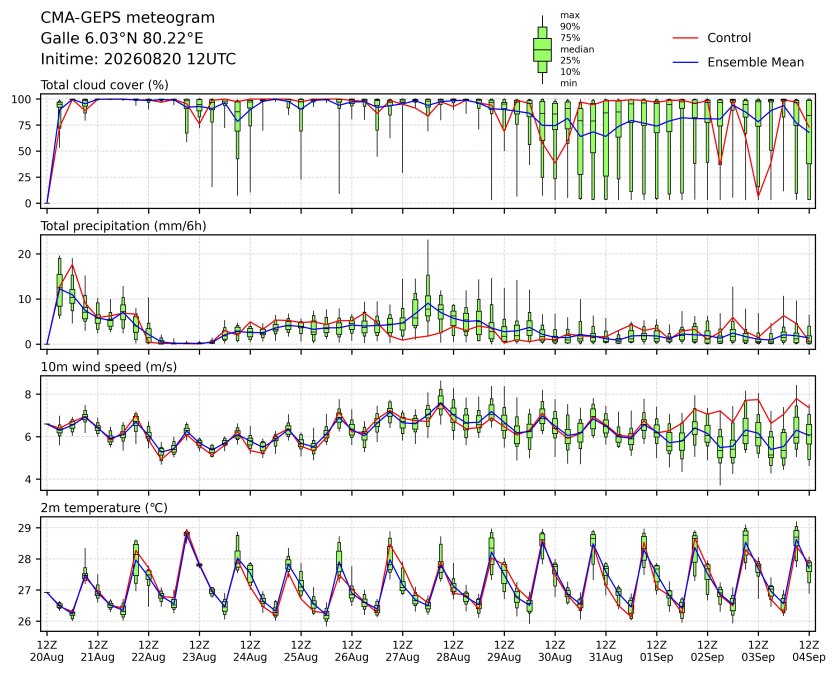
Task: Click the 10m wind speed (m/s) heading
Action: 108,367
